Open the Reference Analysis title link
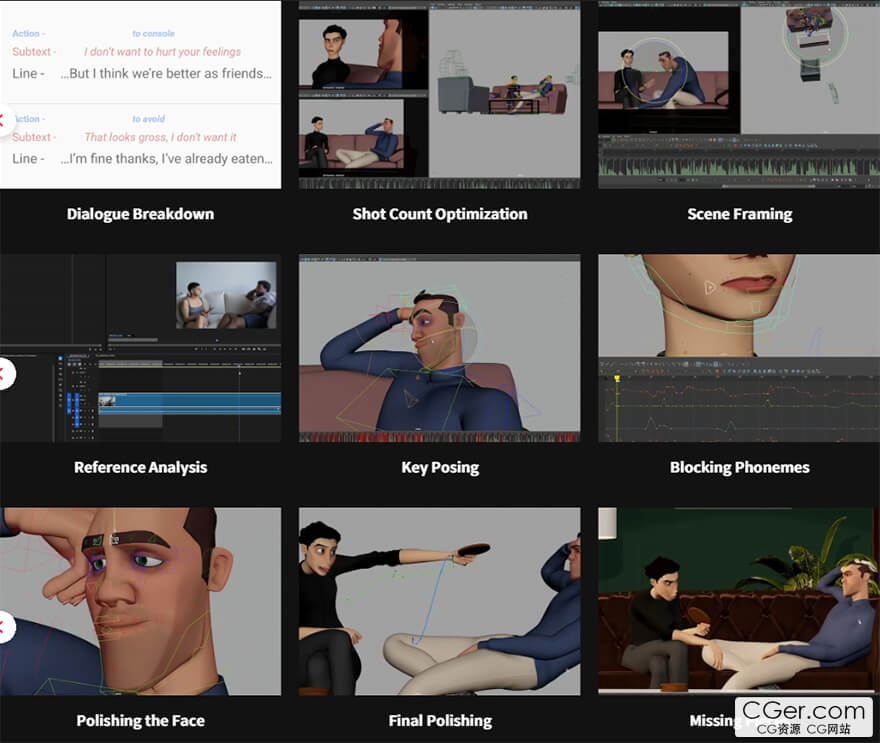 click(140, 467)
